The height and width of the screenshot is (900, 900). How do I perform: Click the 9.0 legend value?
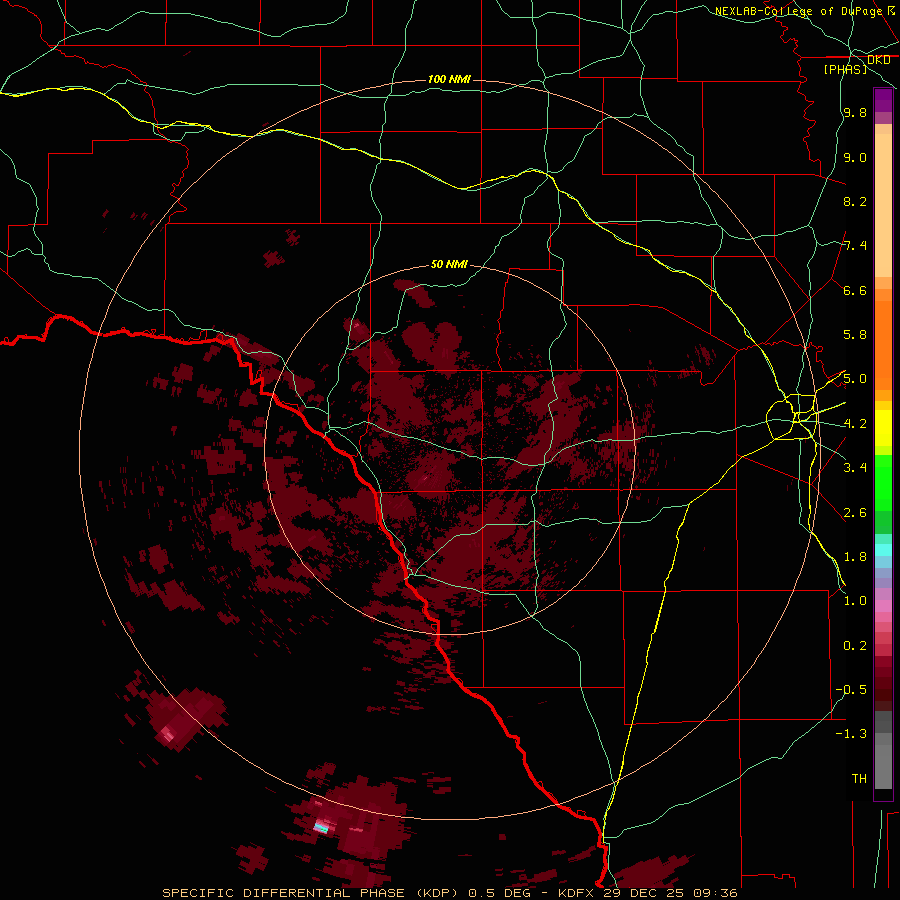coord(855,157)
